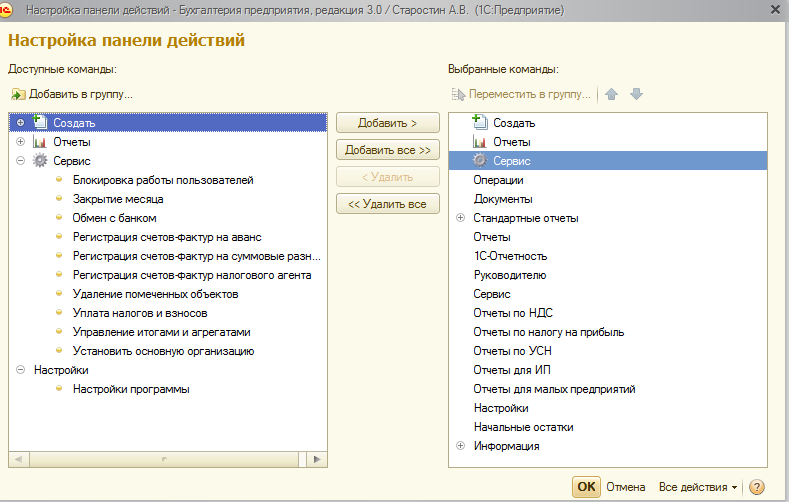Image resolution: width=789 pixels, height=502 pixels.
Task: Select 'Отчеты для малых предприятий'
Action: tap(554, 389)
